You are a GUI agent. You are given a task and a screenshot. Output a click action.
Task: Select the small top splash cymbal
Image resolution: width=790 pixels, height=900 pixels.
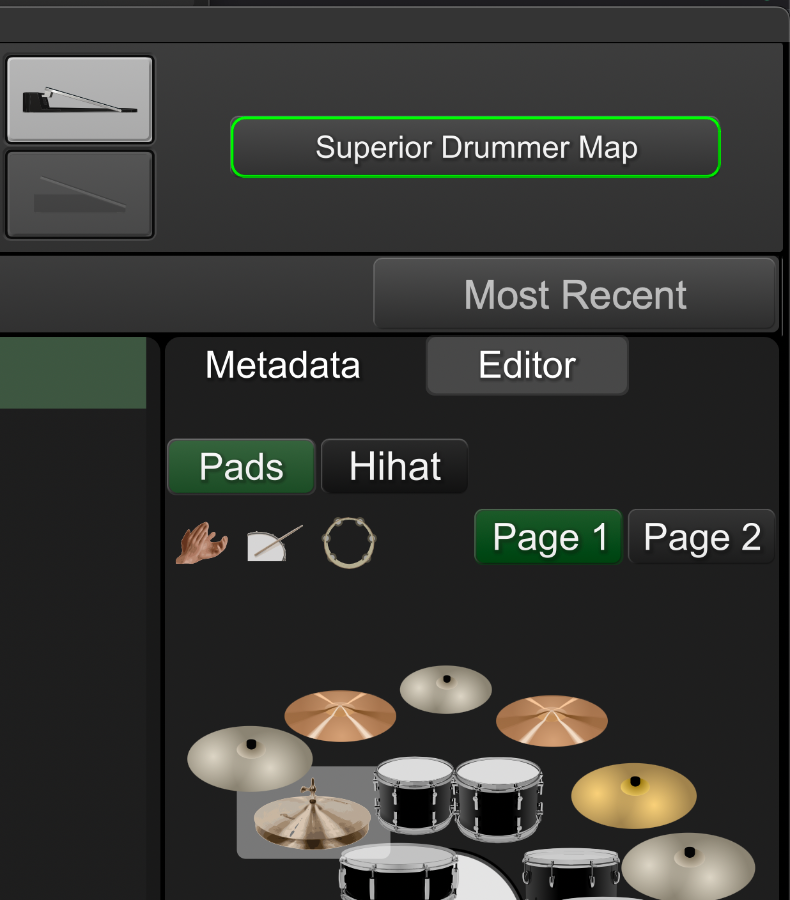(x=446, y=689)
